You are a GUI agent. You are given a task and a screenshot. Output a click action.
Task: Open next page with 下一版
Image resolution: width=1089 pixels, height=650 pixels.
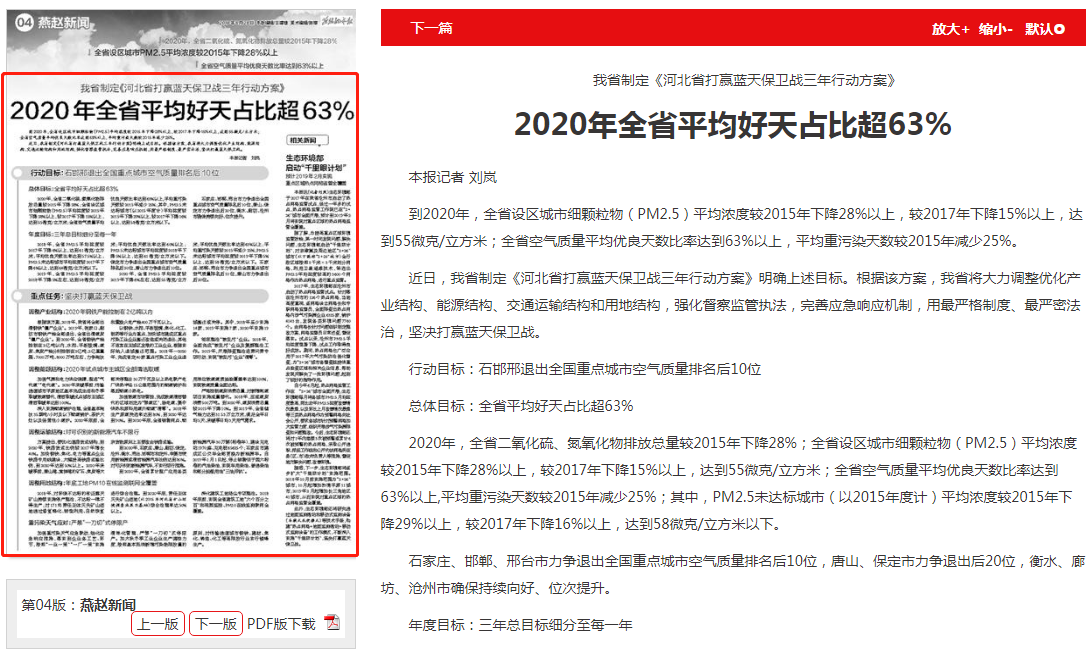(x=215, y=624)
